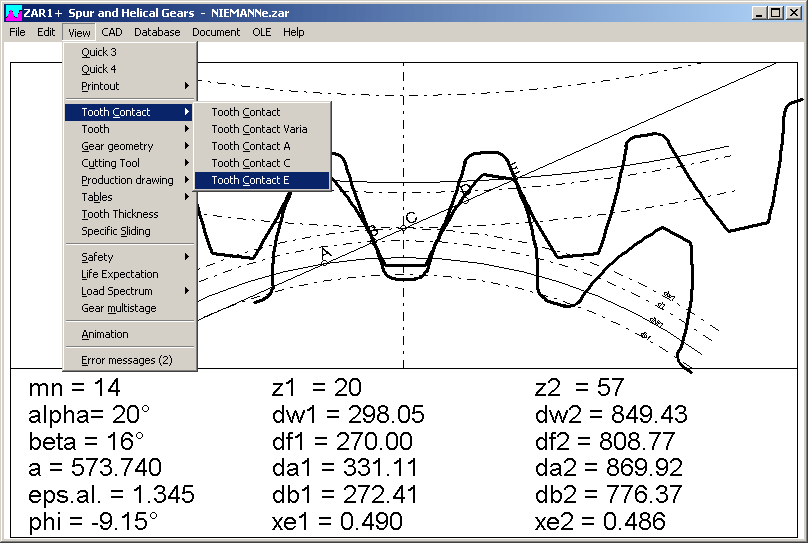Choose Tooth Contact Varia option
Image resolution: width=808 pixels, height=543 pixels.
click(259, 129)
